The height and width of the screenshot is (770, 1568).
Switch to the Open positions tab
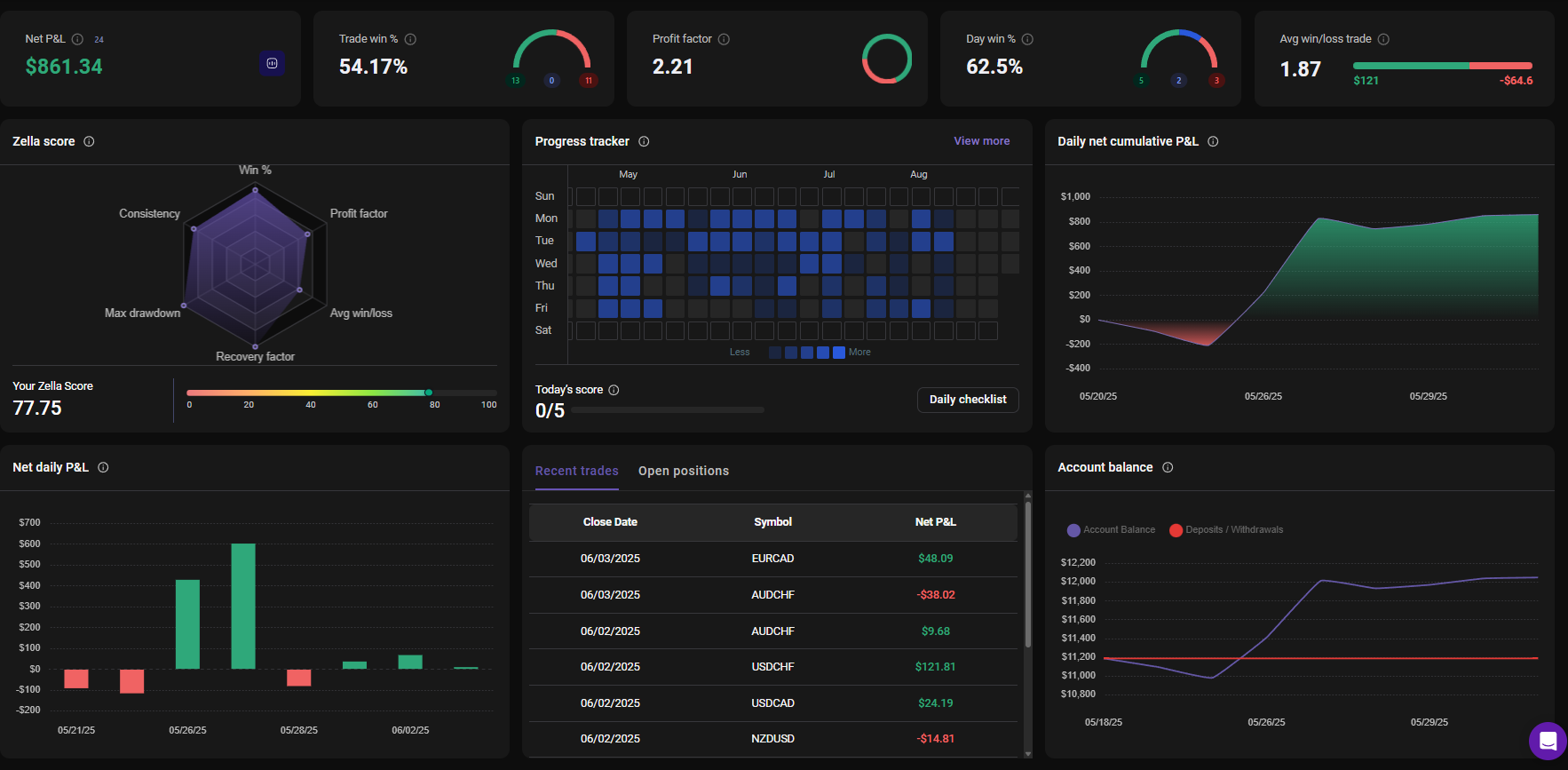coord(683,471)
